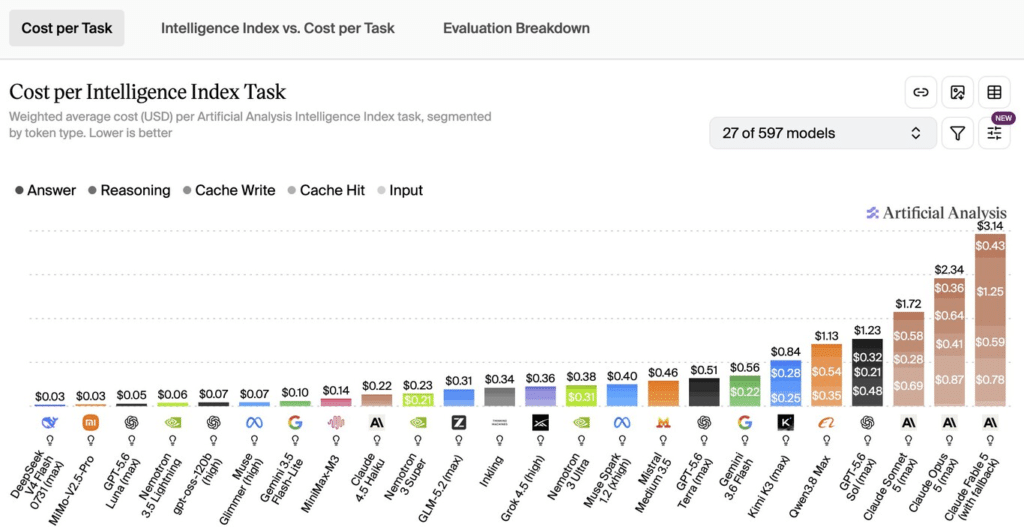Viewport: 1024px width, 527px height.
Task: Expand the 27 of 597 models dropdown
Action: point(823,133)
